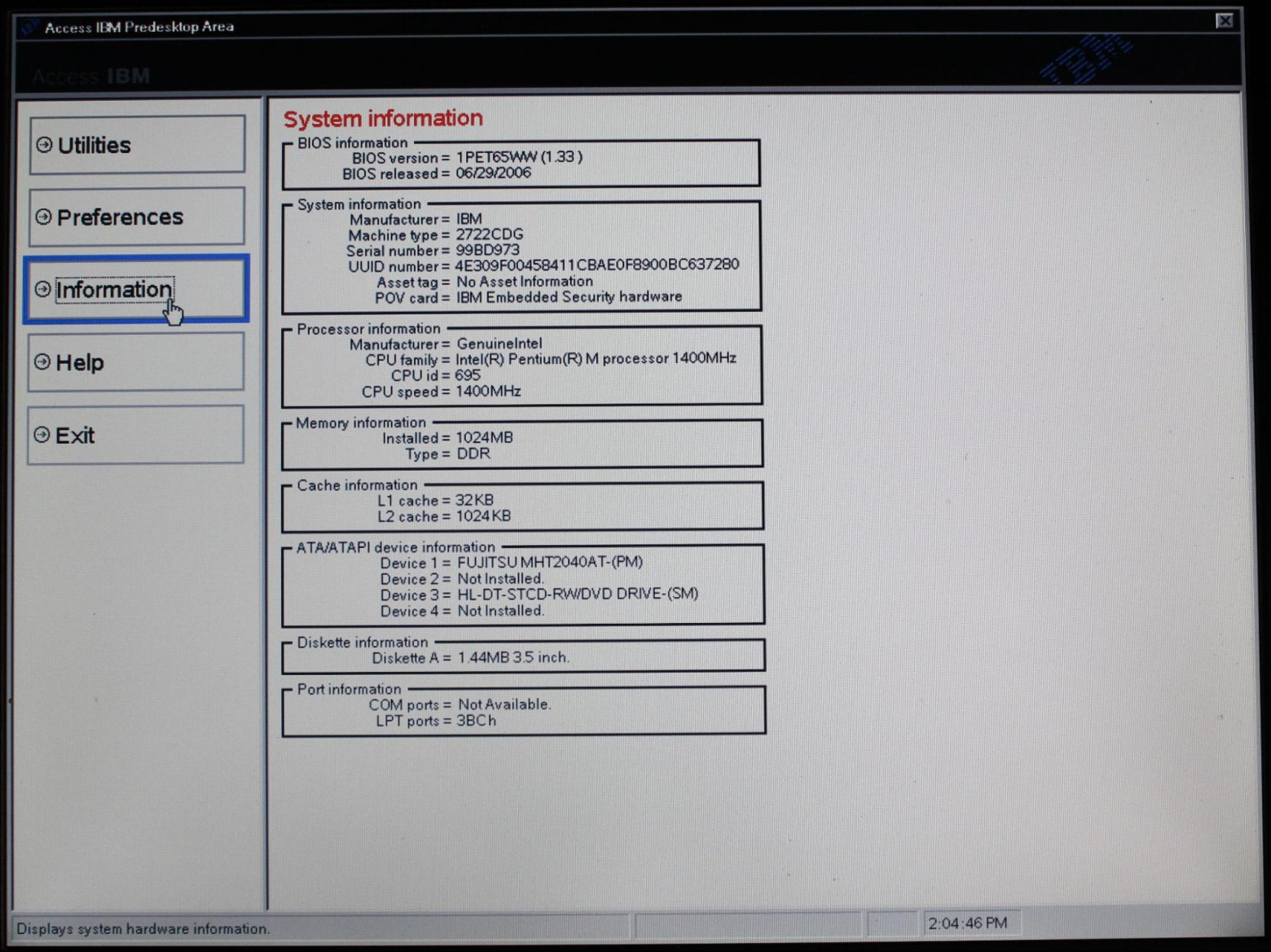Click the arrow icon beside Help

tap(42, 362)
